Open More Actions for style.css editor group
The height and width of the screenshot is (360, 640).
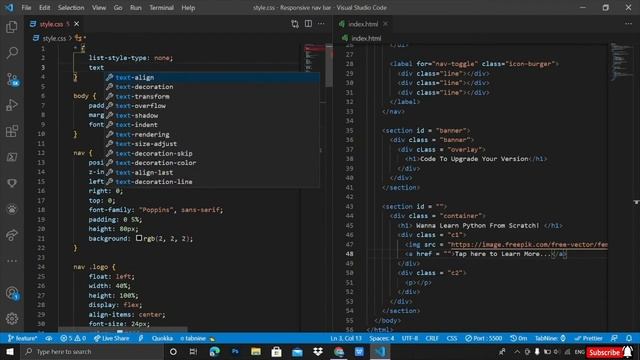pos(321,24)
